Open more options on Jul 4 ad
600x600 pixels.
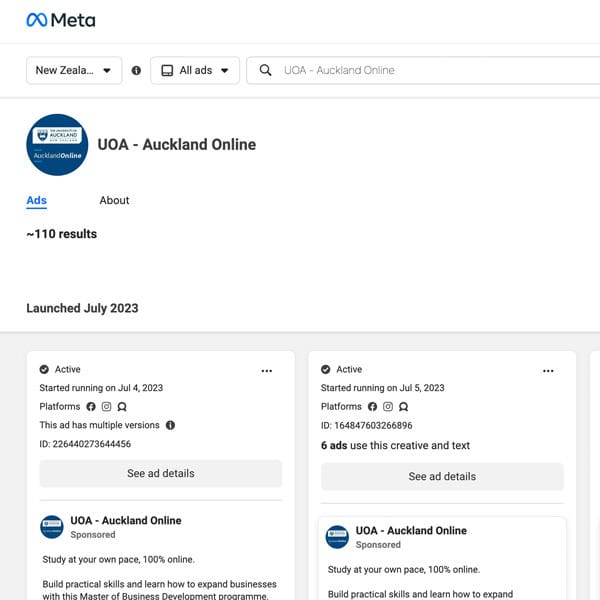coord(267,371)
